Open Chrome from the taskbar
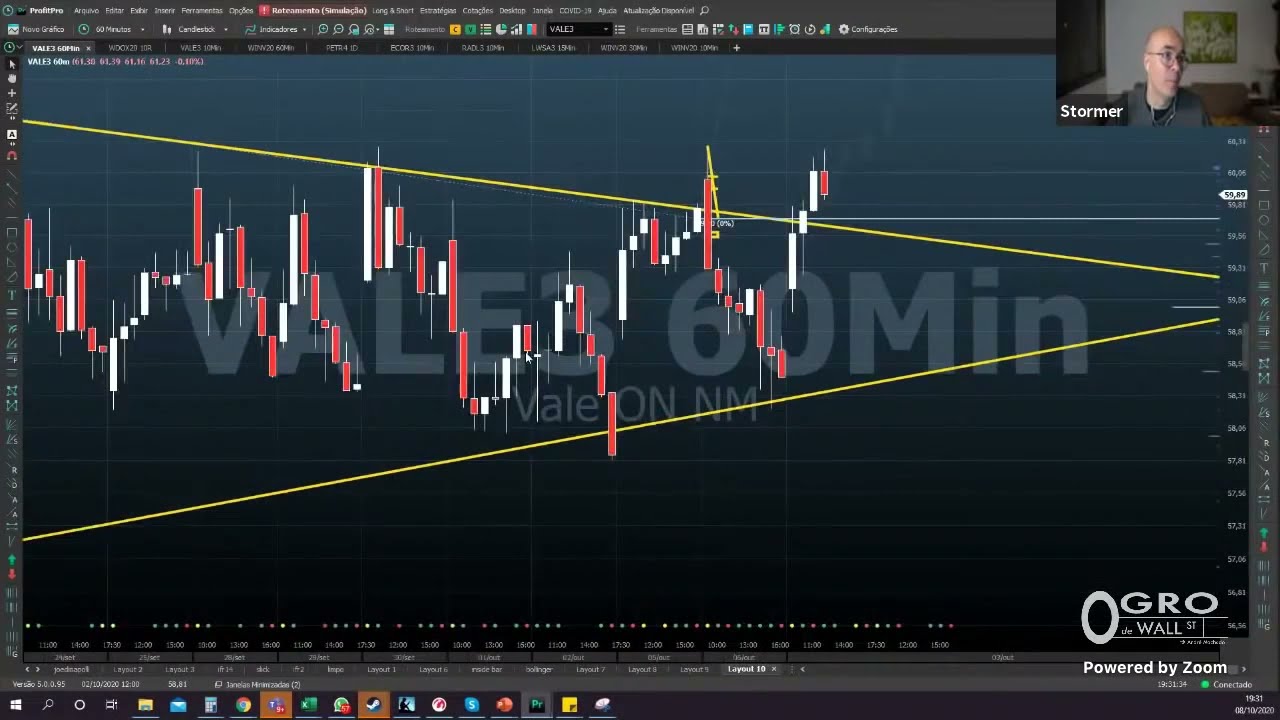 coord(243,705)
